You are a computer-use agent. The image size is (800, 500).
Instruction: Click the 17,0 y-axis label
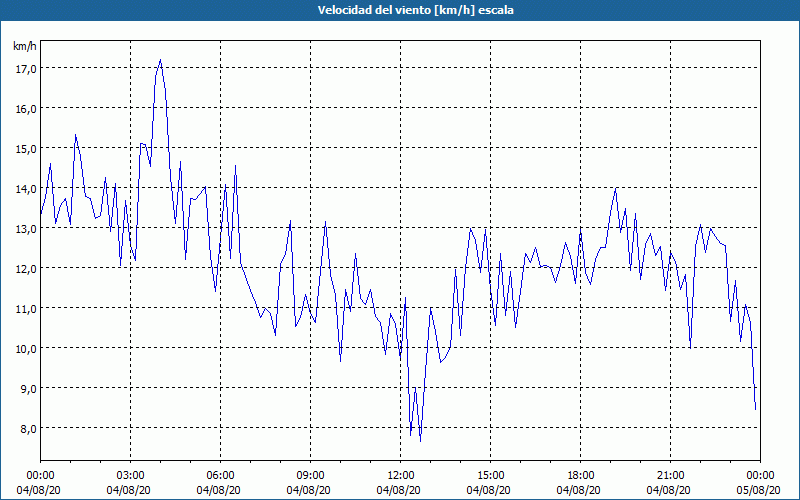26,68
